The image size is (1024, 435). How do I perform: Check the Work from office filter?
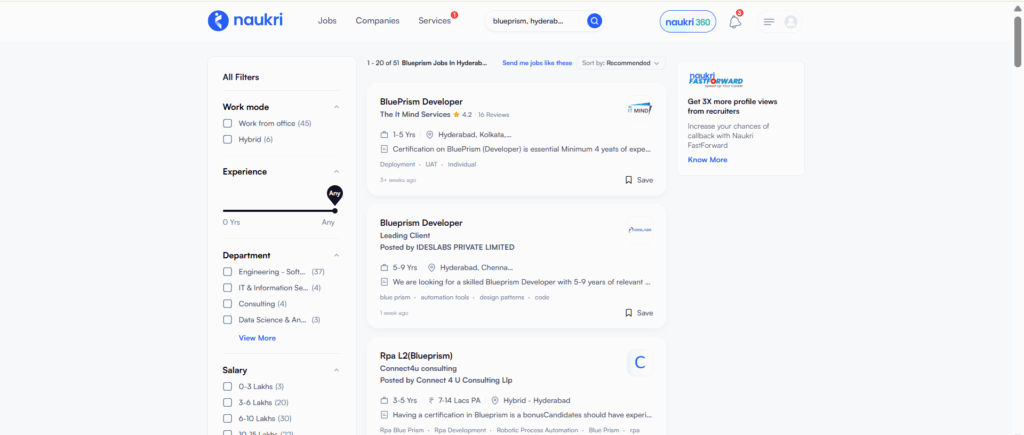227,123
